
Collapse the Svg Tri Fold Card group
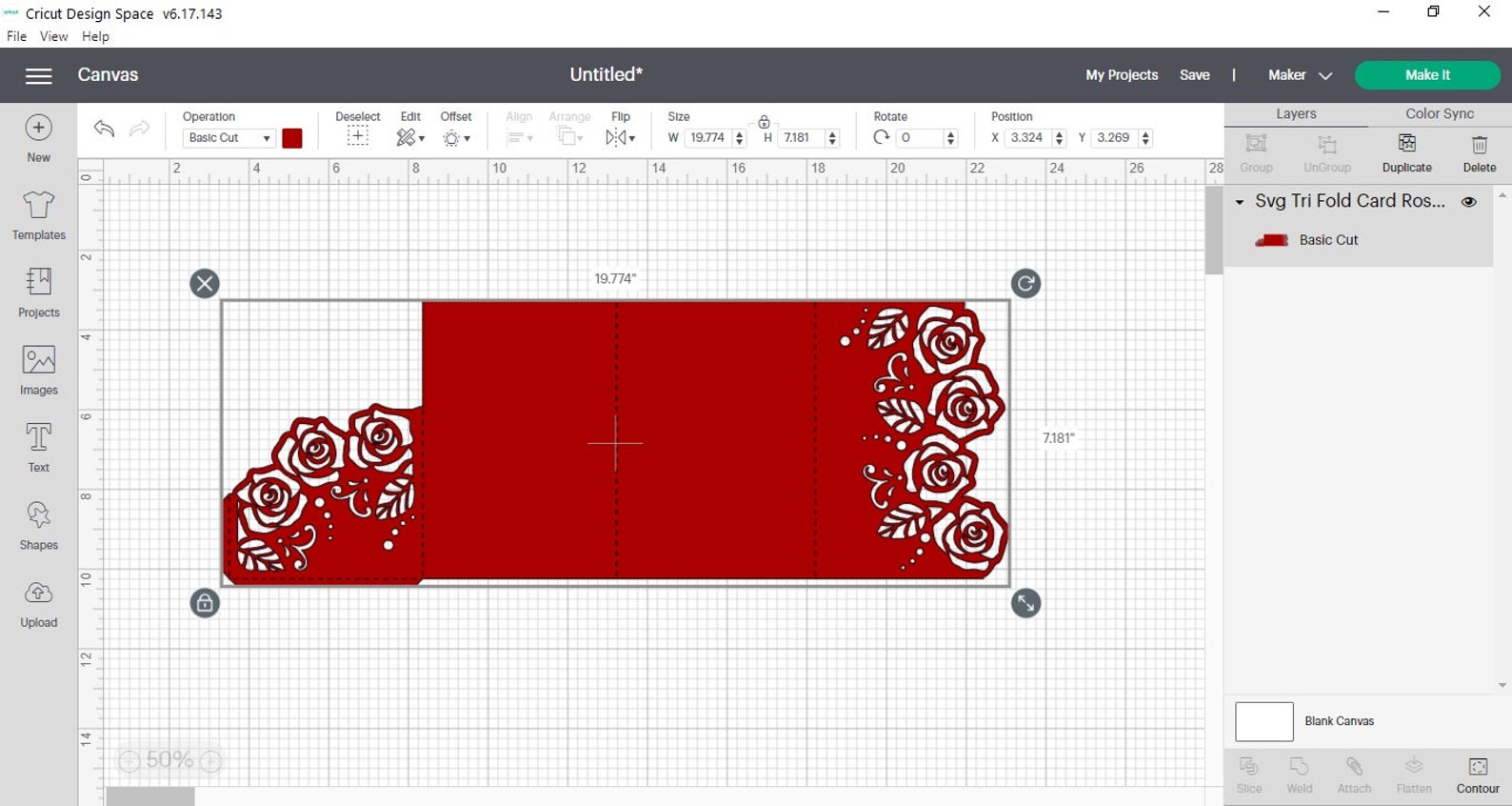(1239, 202)
